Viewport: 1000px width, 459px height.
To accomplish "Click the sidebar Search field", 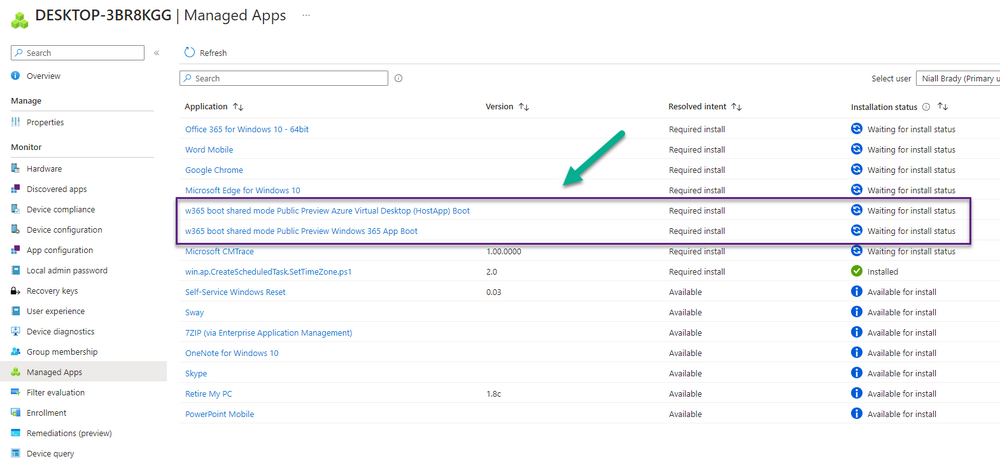I will point(78,53).
